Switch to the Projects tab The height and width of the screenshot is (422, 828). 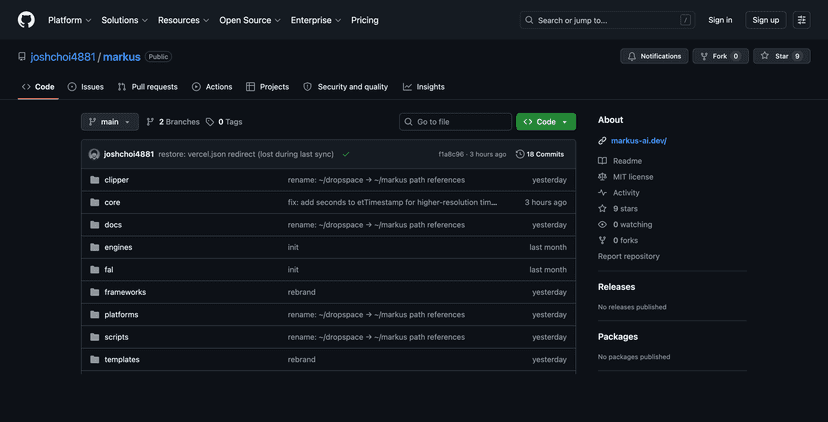point(268,87)
